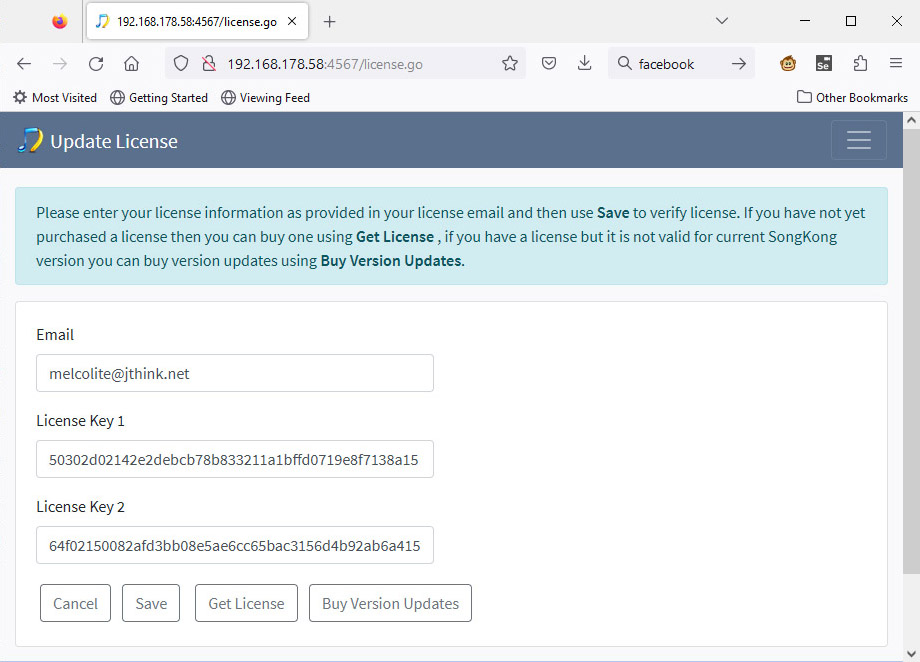920x662 pixels.
Task: Click the License Key 1 label
Action: (x=80, y=421)
